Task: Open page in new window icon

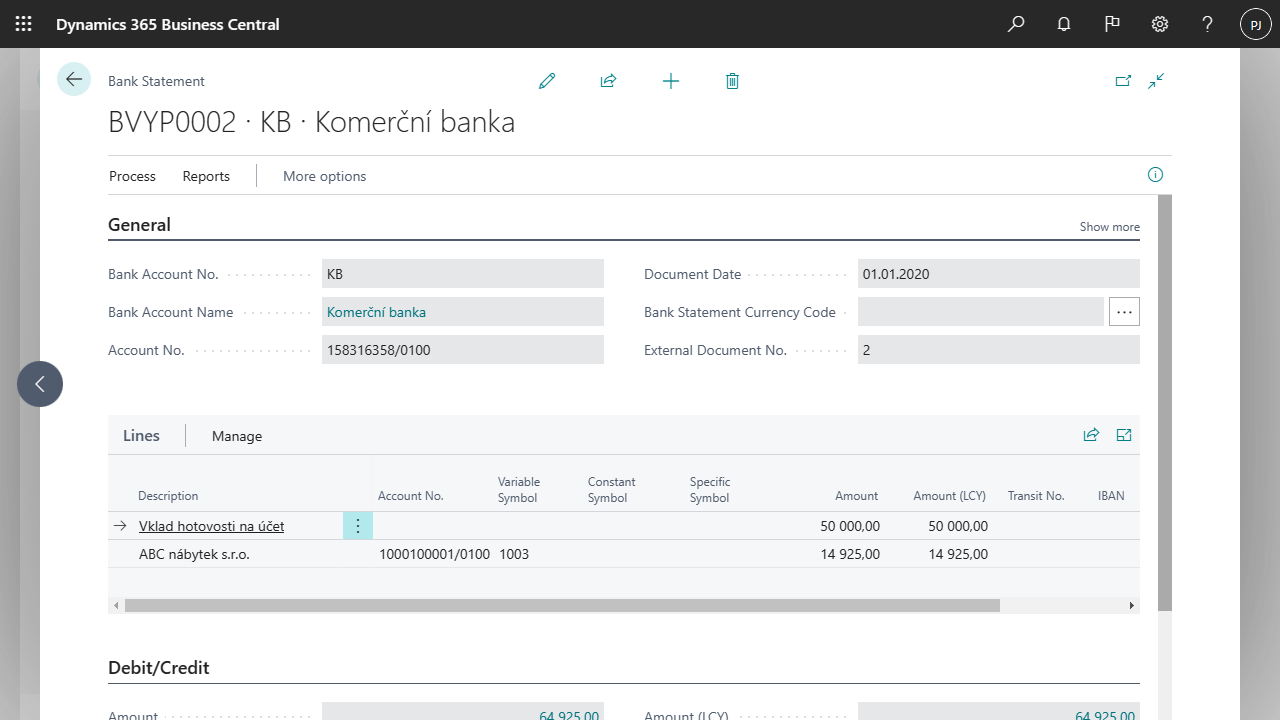Action: (x=1124, y=81)
